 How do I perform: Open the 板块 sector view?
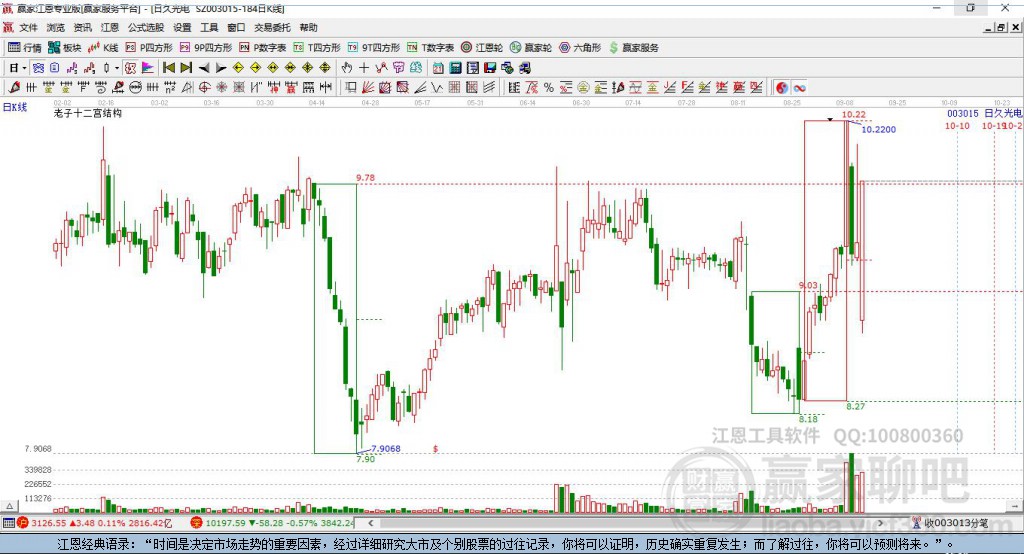(x=64, y=48)
